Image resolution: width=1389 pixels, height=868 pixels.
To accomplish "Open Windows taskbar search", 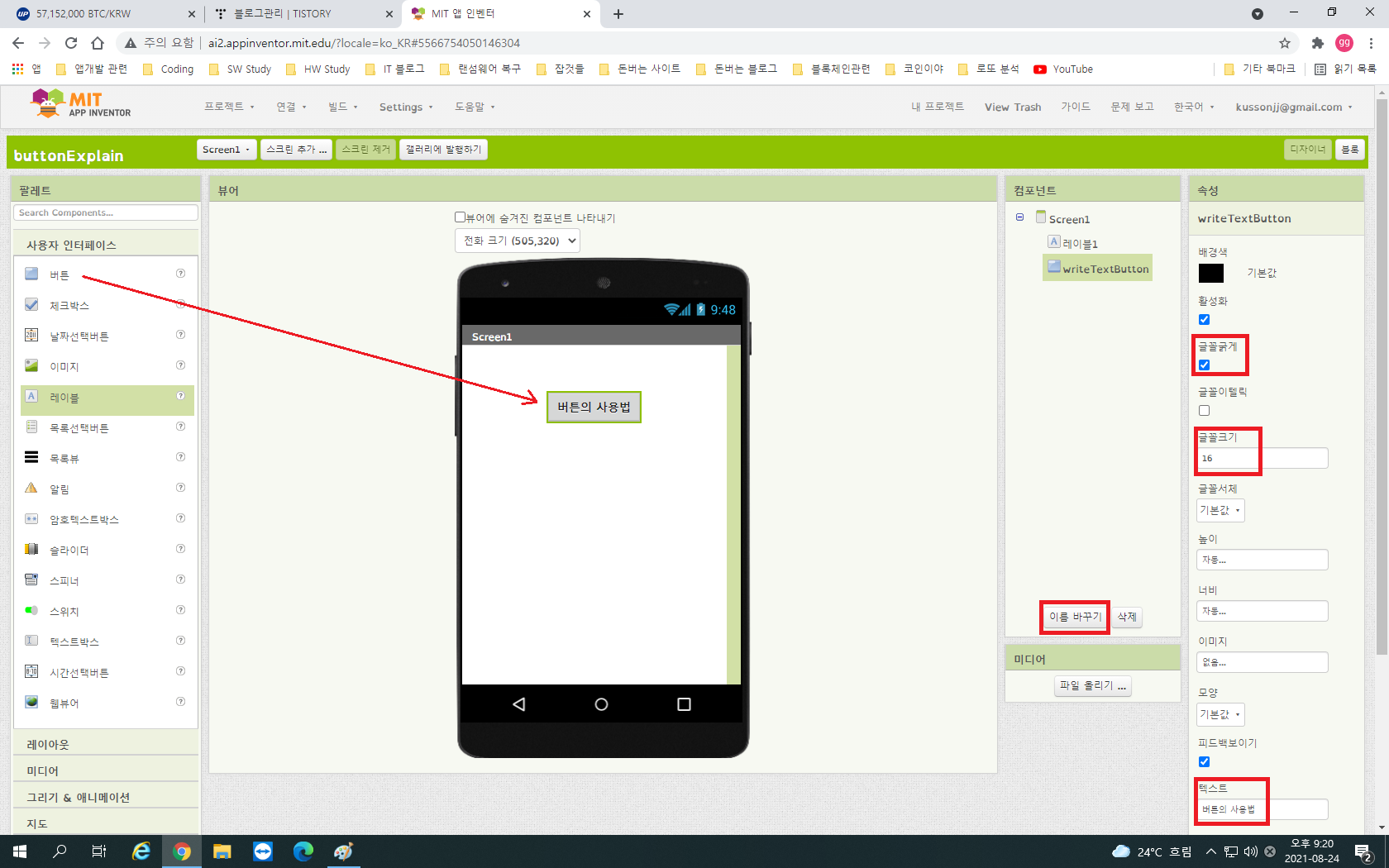I will coord(60,851).
